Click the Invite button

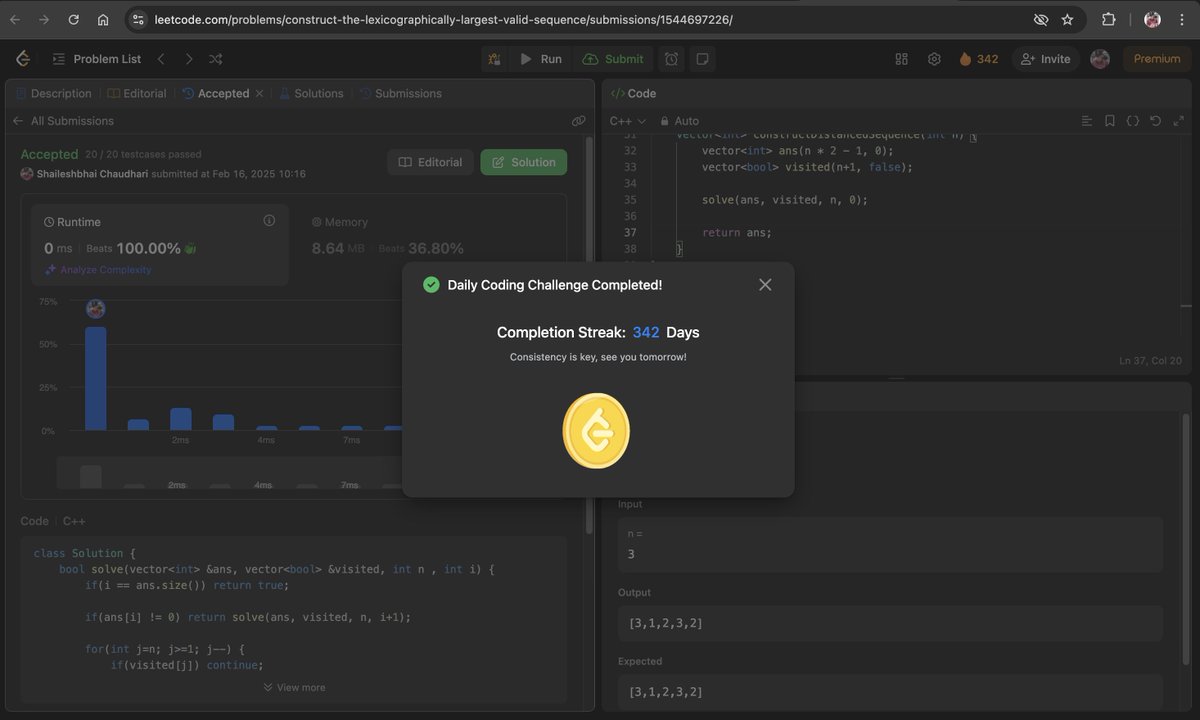pyautogui.click(x=1046, y=59)
